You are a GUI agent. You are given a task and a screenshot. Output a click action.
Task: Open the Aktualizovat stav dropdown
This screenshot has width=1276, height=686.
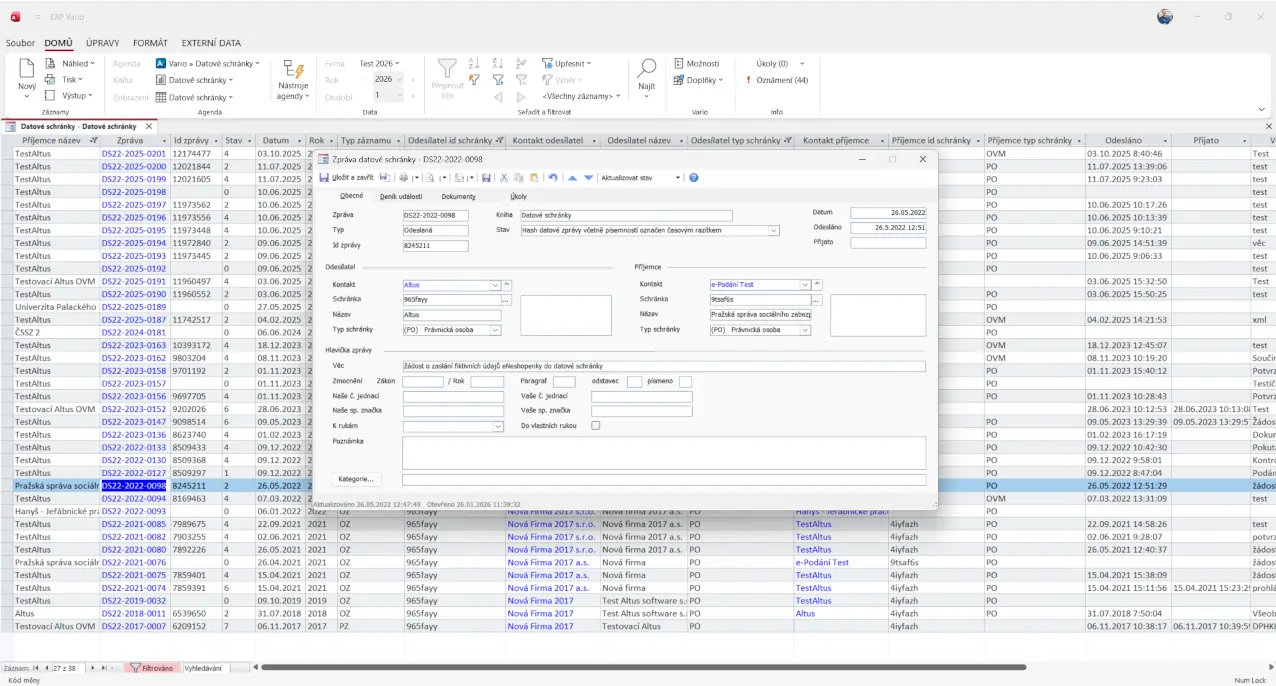(x=677, y=177)
